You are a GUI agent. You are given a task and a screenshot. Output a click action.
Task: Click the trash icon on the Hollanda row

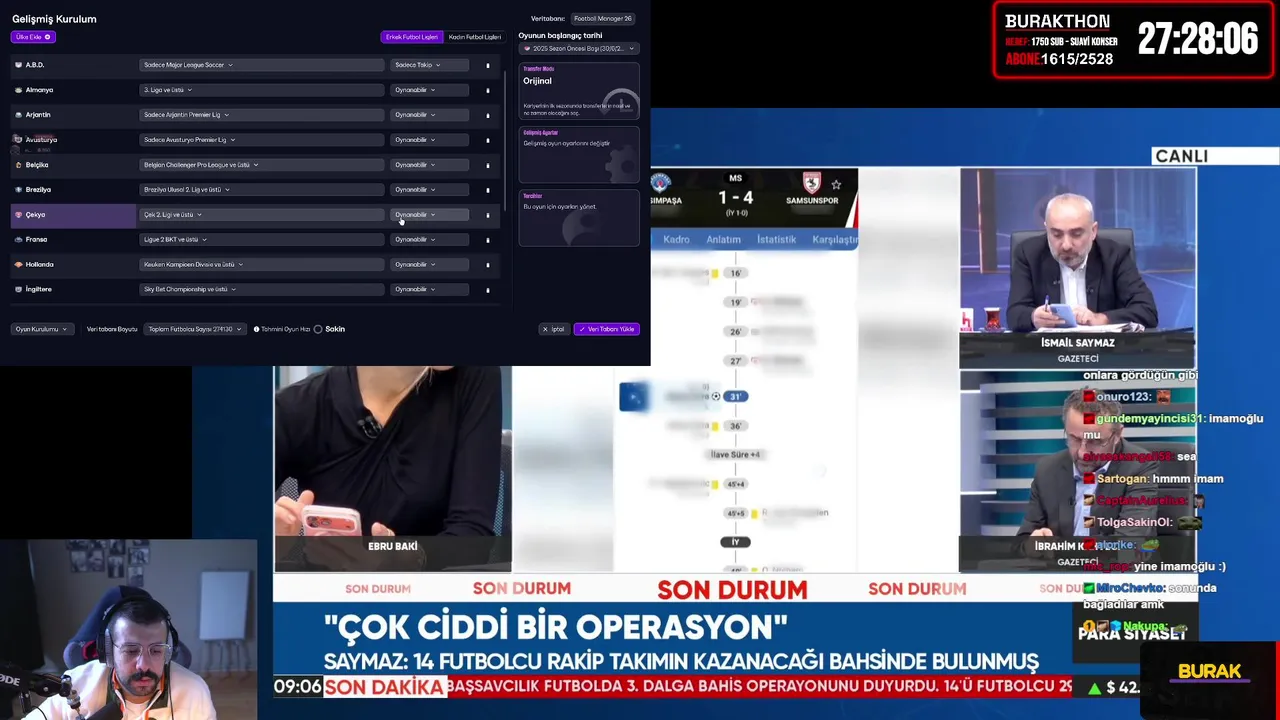(x=488, y=265)
